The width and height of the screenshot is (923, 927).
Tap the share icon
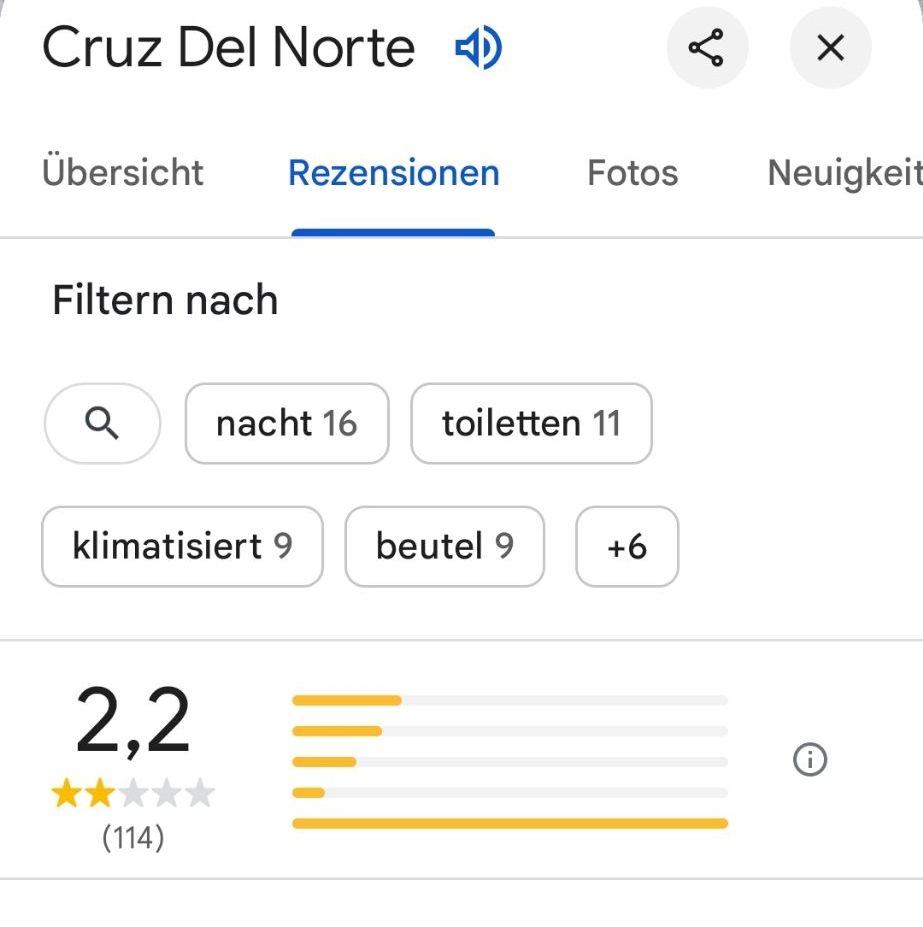click(x=707, y=48)
